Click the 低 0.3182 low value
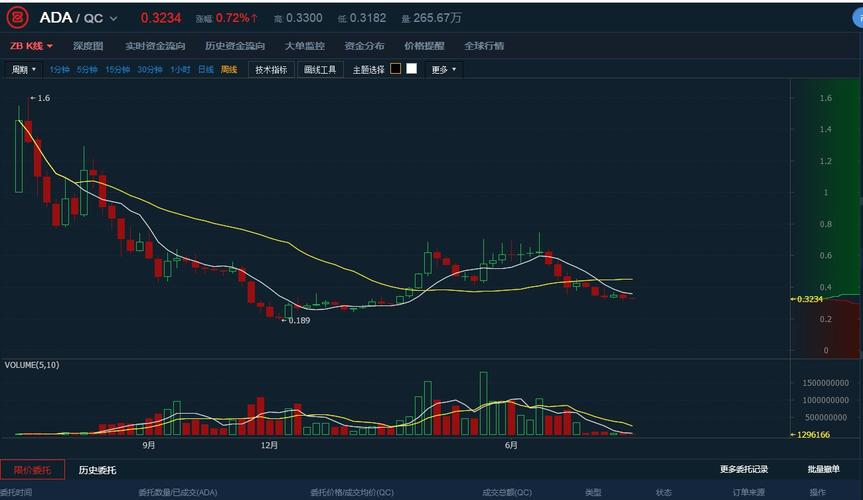The height and width of the screenshot is (500, 863). pyautogui.click(x=362, y=18)
